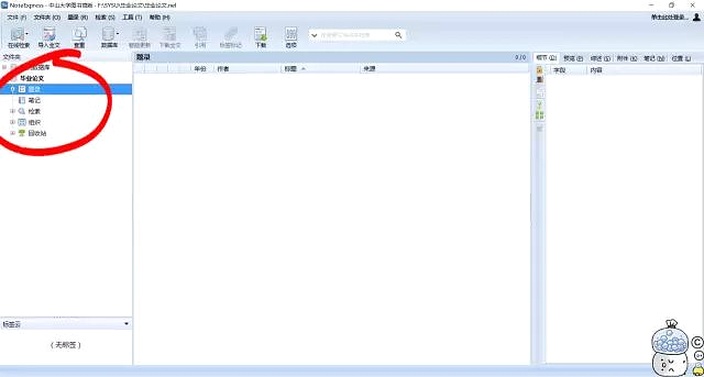Sort records by the 作者 column header
The height and width of the screenshot is (377, 704).
pyautogui.click(x=247, y=69)
